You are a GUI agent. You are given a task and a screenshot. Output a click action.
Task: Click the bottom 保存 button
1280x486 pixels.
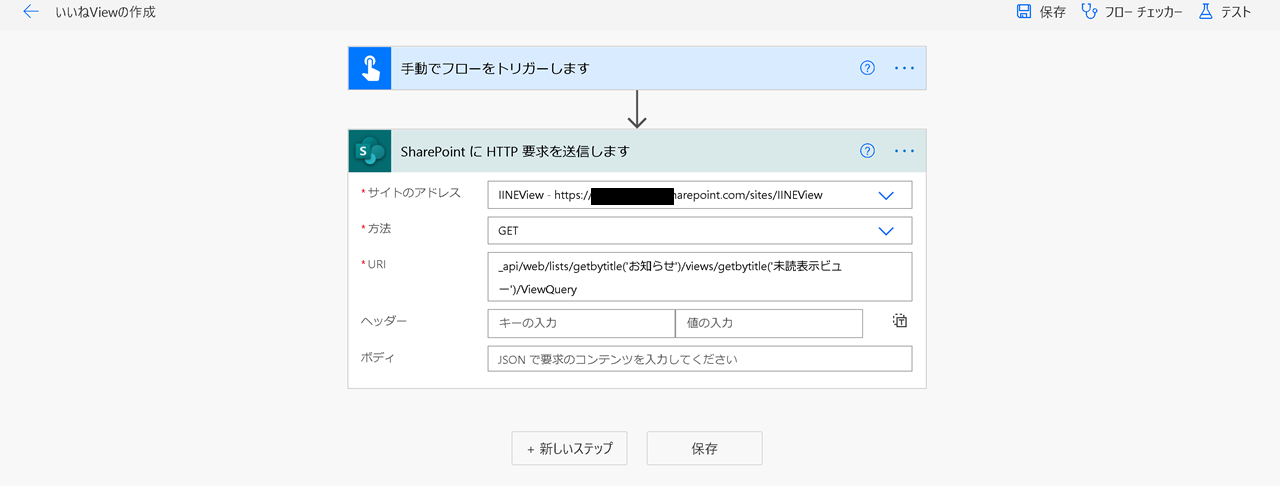click(x=704, y=449)
